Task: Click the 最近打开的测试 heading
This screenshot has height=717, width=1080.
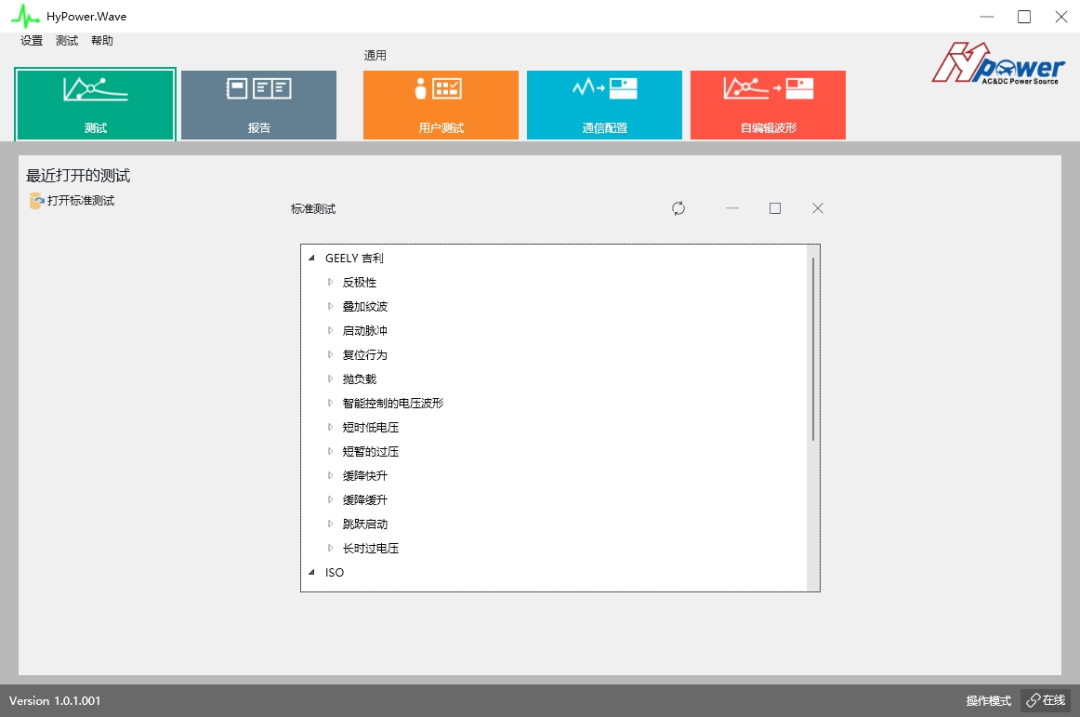Action: pos(78,176)
